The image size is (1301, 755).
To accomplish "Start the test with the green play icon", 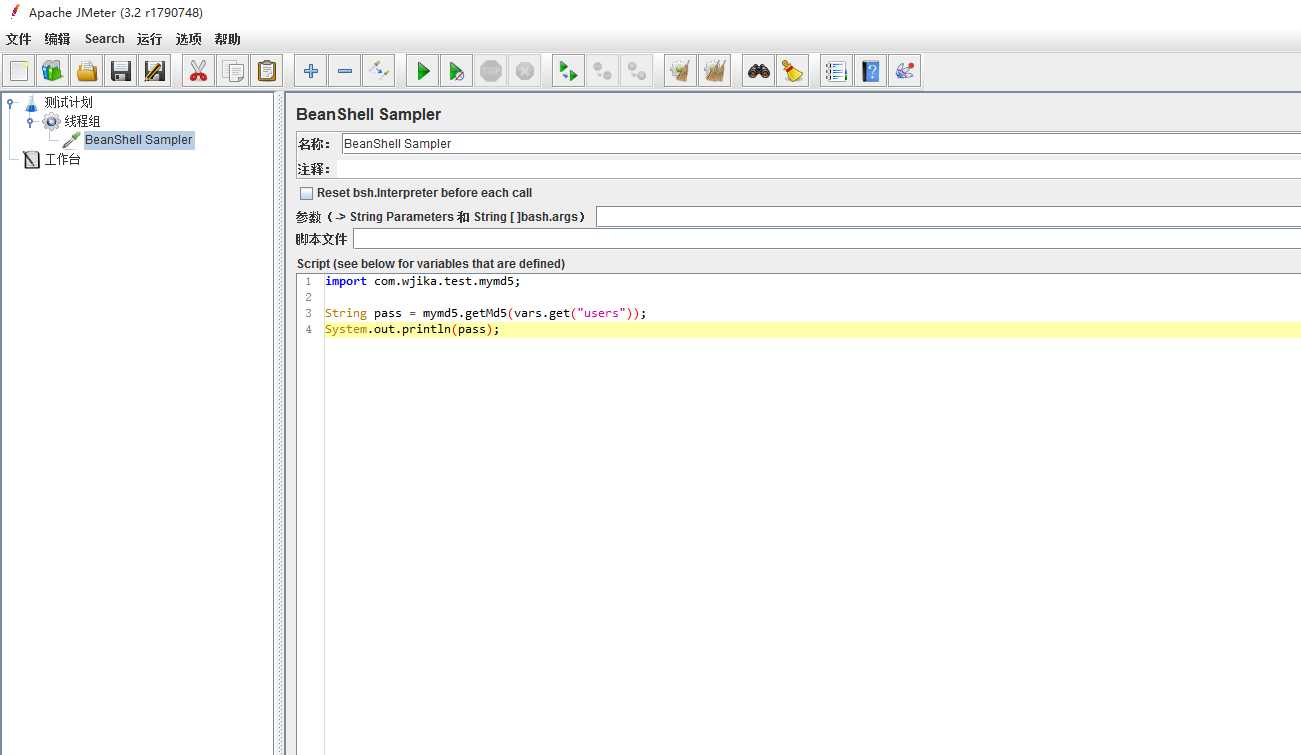I will point(423,71).
